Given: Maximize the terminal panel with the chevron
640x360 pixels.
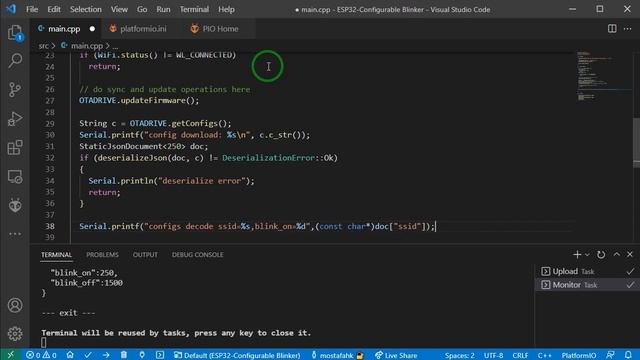Looking at the screenshot, I should tap(616, 254).
